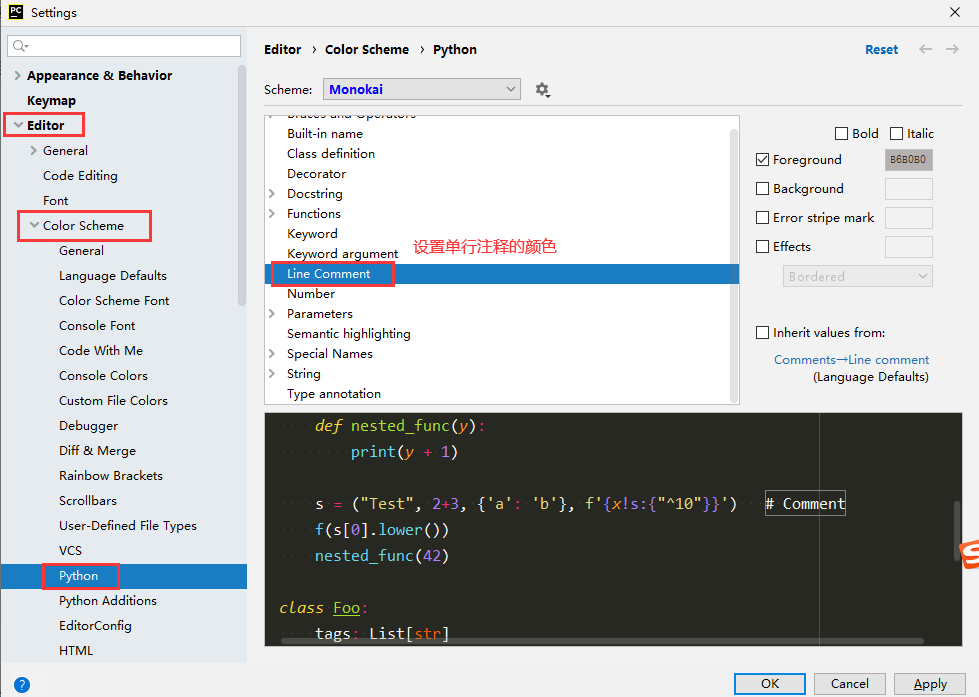Image resolution: width=979 pixels, height=697 pixels.
Task: Check Inherit values from checkbox
Action: (762, 333)
